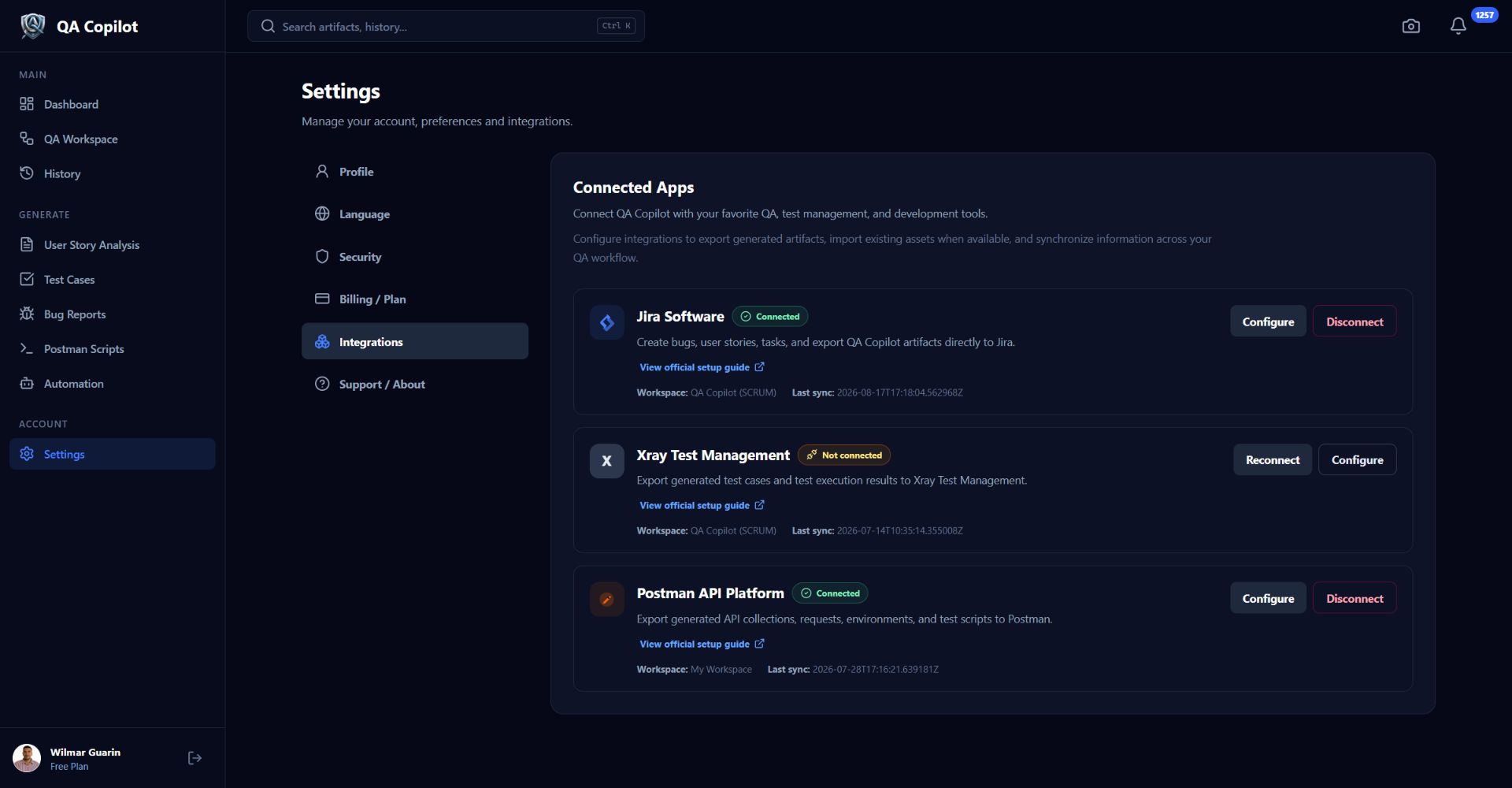Open User Story Analysis
Viewport: 1512px width, 788px height.
pos(112,244)
